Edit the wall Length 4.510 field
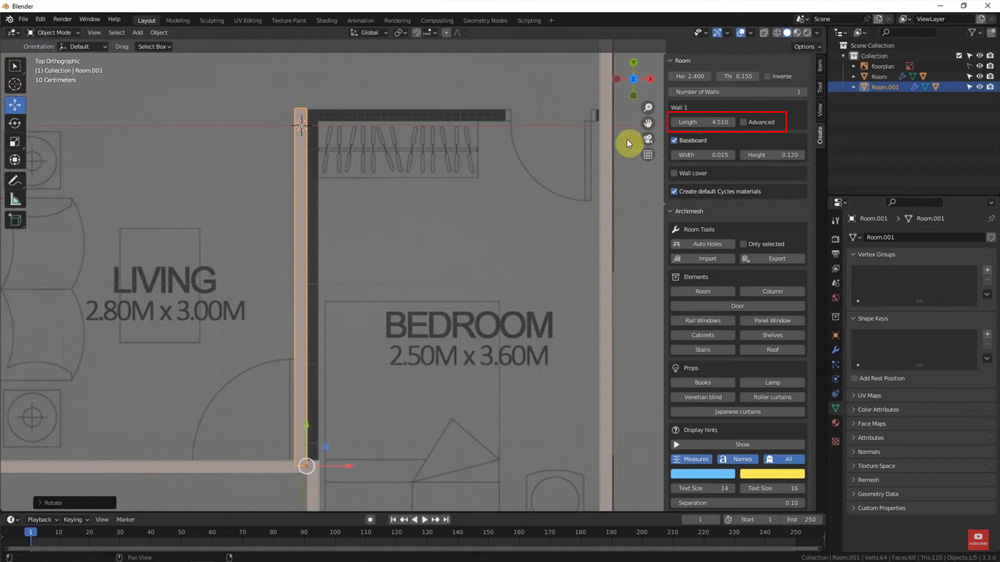Screen dimensions: 1000x562 click(x=703, y=122)
